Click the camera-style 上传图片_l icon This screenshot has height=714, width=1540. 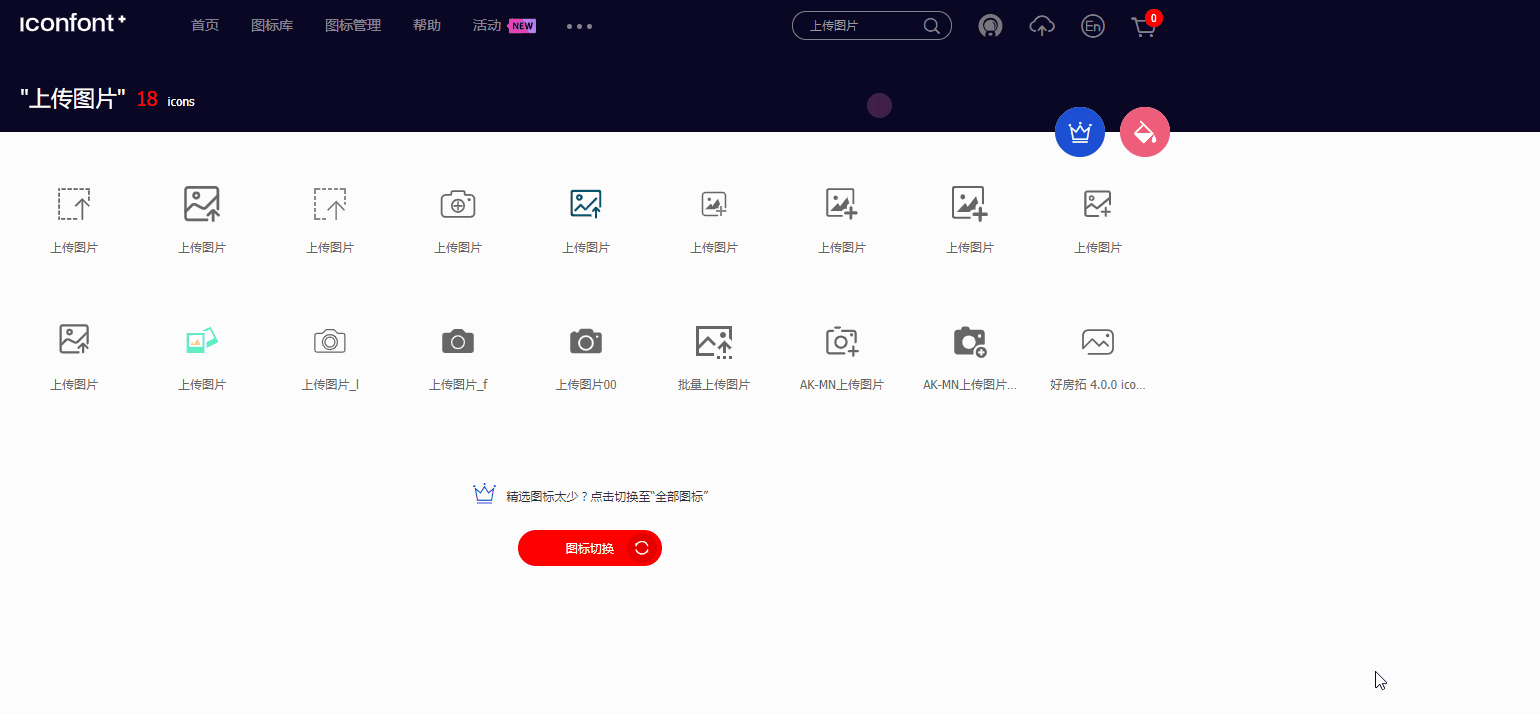click(x=330, y=340)
